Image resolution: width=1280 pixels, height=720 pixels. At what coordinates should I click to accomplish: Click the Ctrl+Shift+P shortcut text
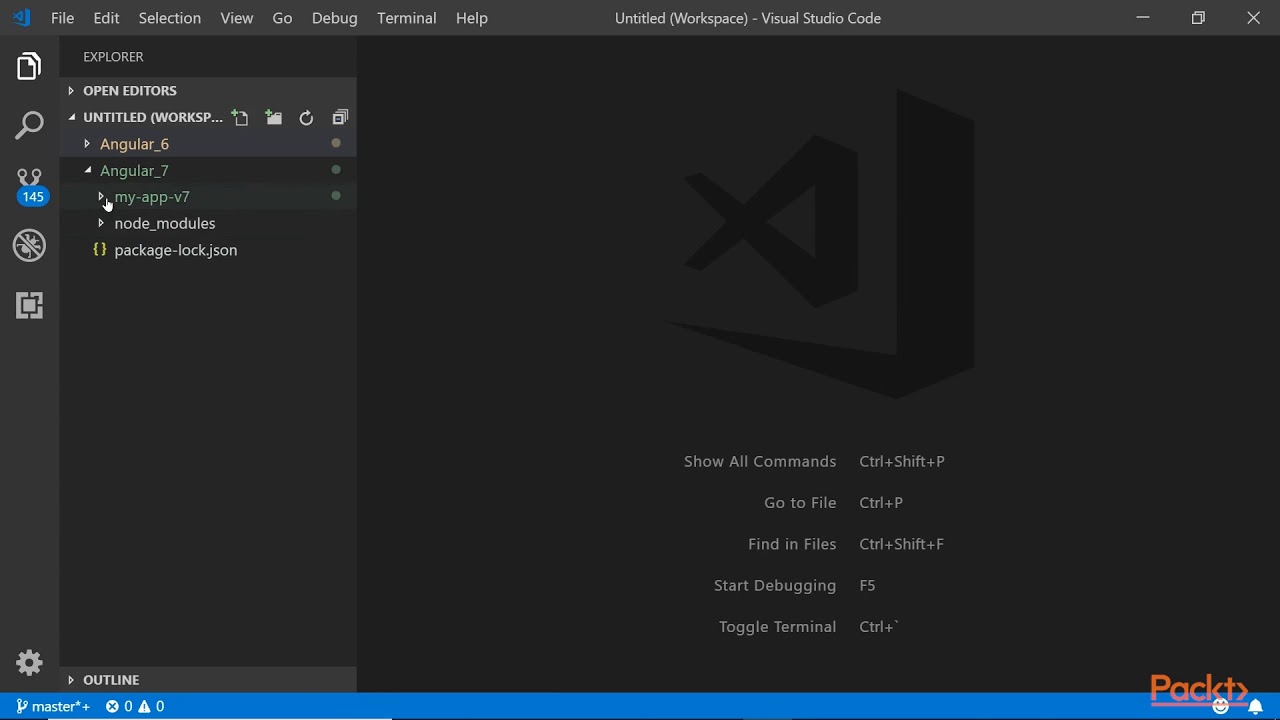point(902,461)
